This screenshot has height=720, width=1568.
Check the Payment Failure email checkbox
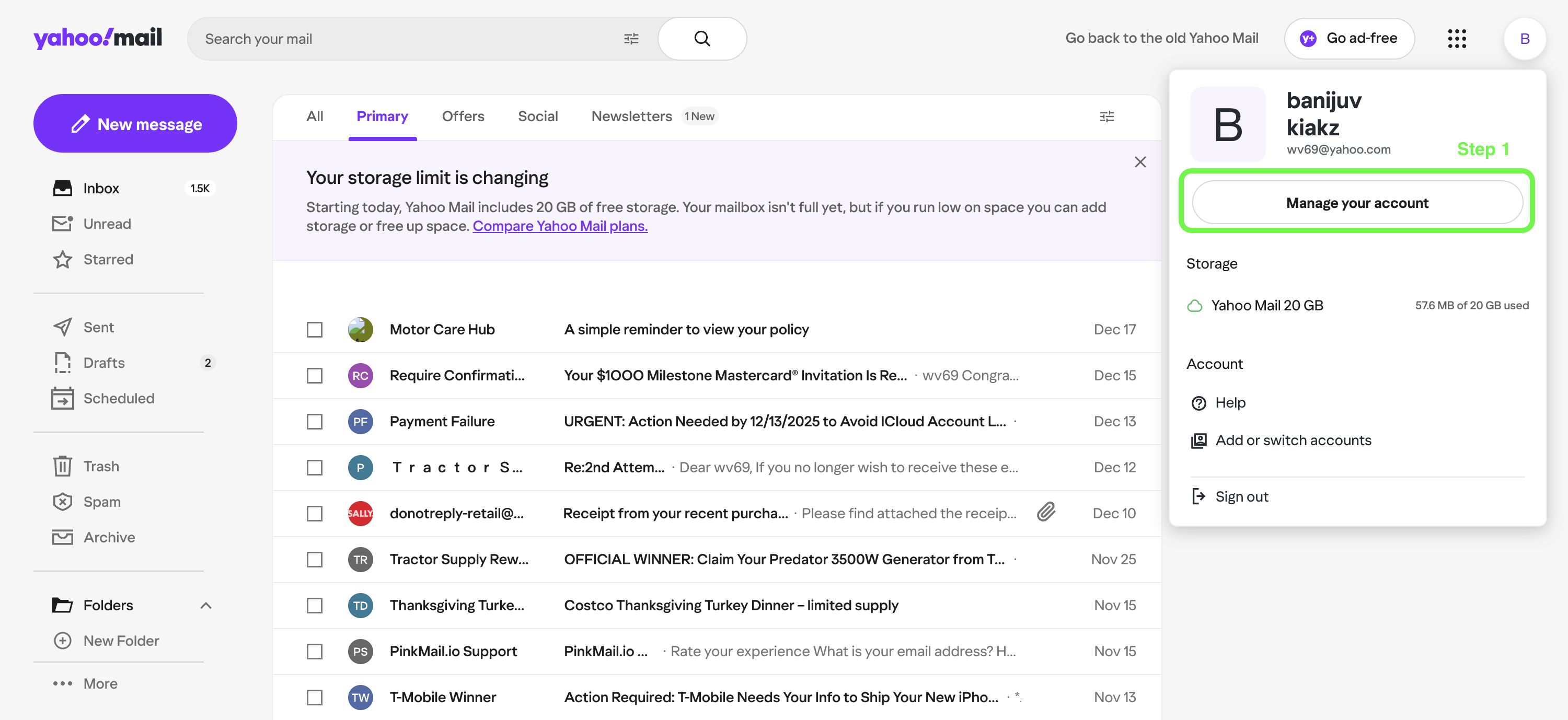pyautogui.click(x=315, y=421)
